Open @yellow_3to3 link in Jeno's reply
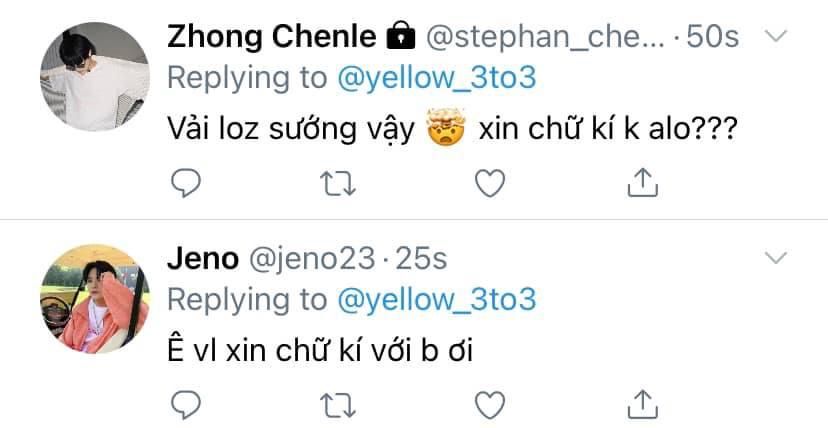 coord(436,300)
